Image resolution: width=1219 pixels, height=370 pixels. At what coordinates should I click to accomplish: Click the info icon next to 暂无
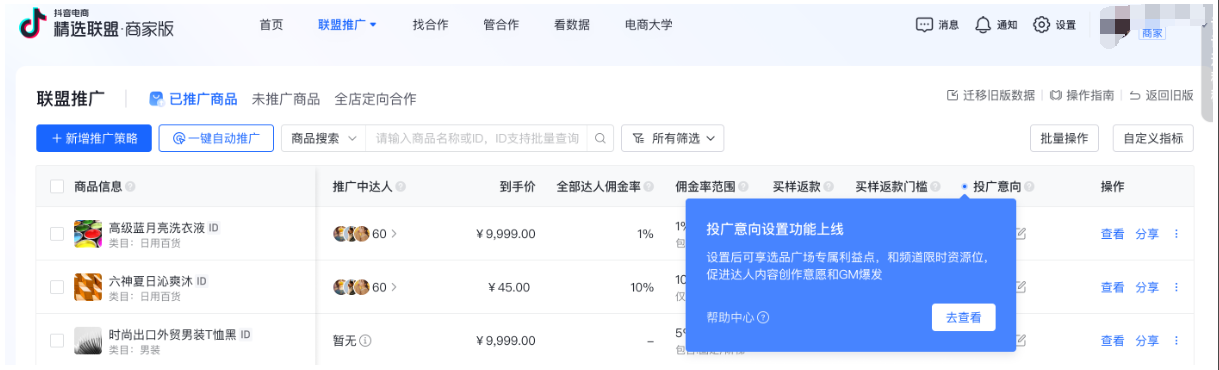click(x=365, y=341)
